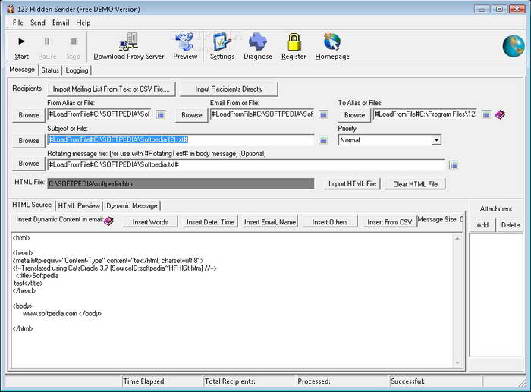Click the grey HTML File path field
The image size is (531, 392).
(181, 183)
